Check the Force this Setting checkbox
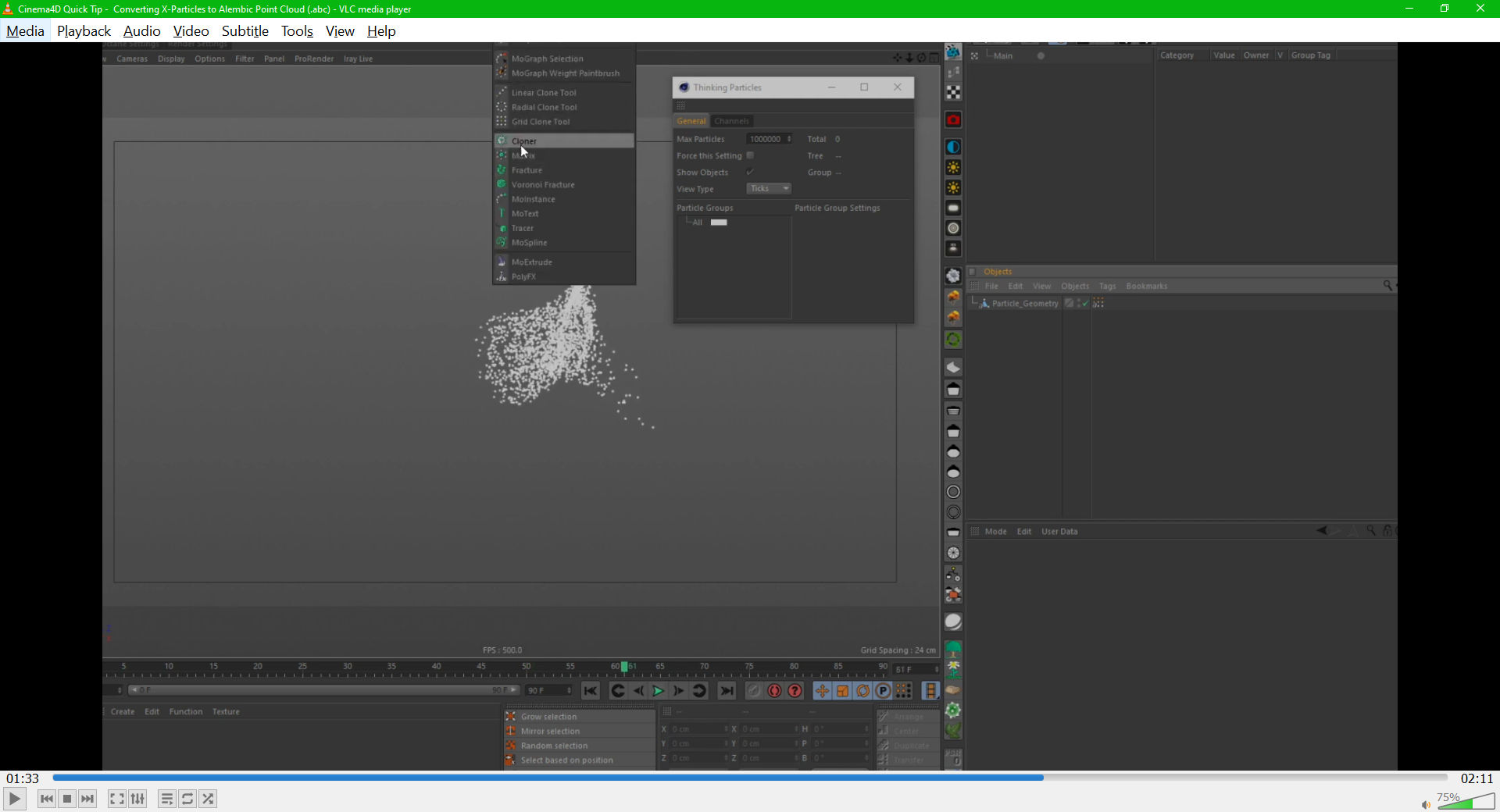 click(750, 155)
